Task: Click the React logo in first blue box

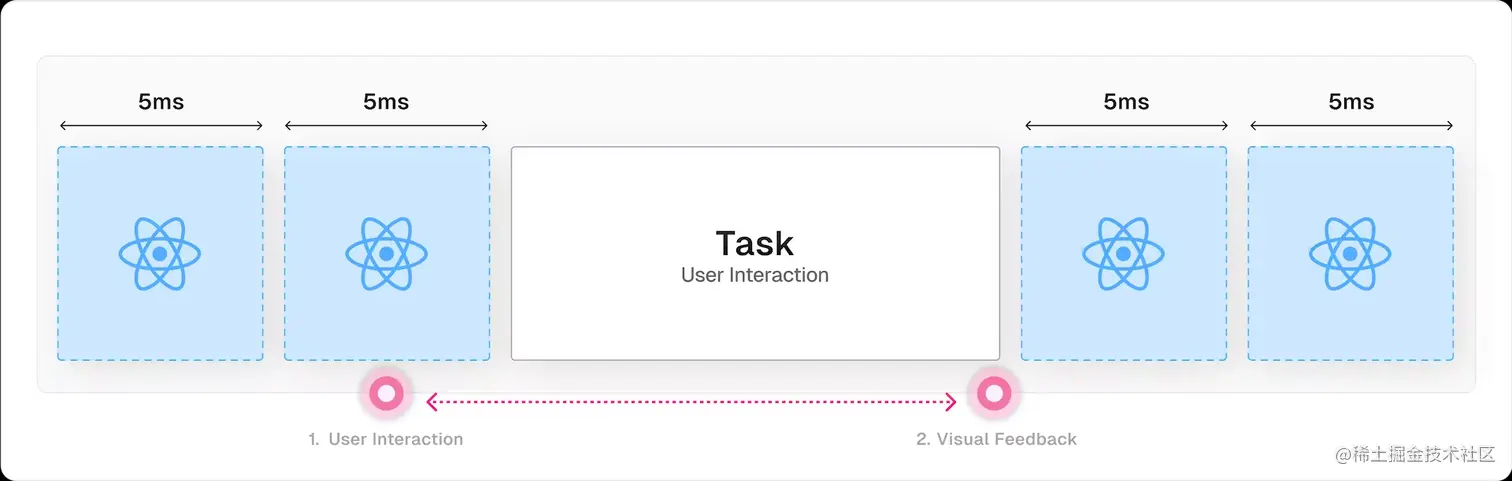Action: pos(160,254)
